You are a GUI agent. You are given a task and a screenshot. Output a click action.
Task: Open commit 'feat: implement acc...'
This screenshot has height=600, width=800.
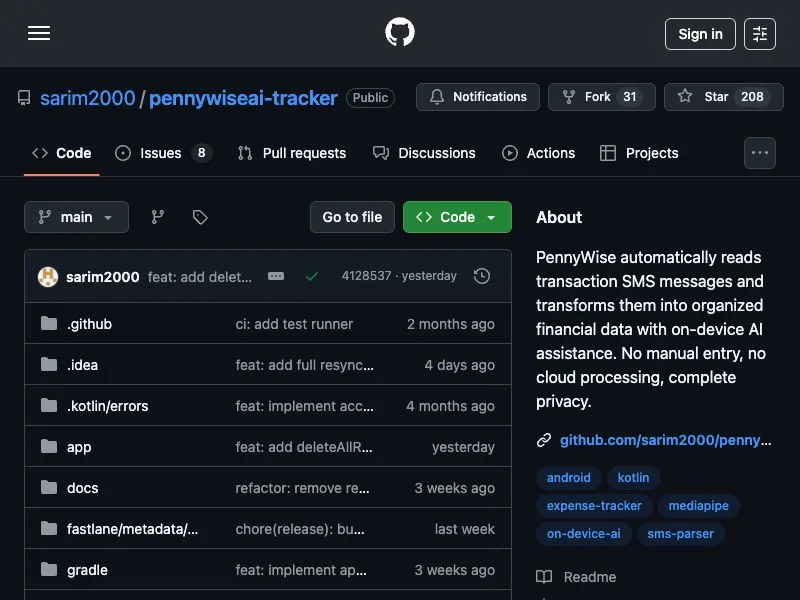(305, 406)
